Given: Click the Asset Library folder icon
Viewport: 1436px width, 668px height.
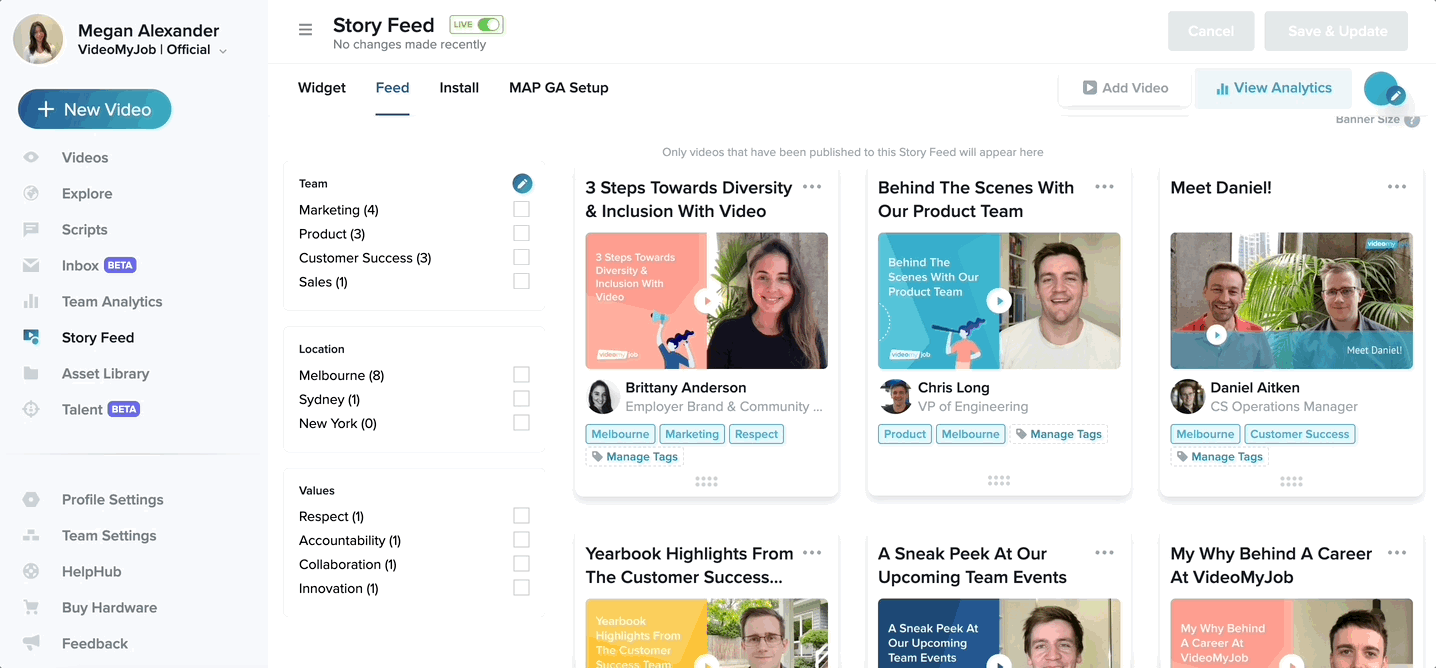Looking at the screenshot, I should pyautogui.click(x=31, y=373).
